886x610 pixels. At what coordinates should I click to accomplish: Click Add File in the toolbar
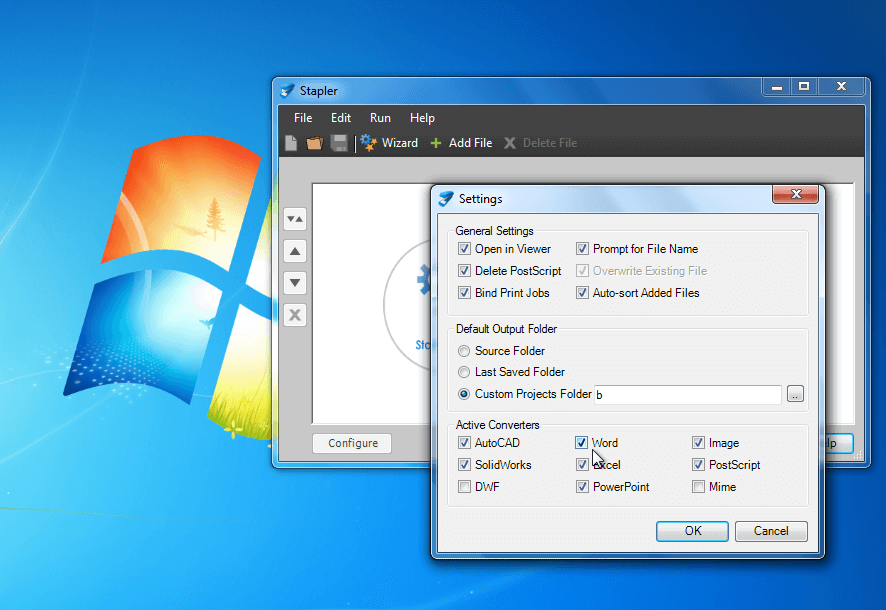click(461, 143)
